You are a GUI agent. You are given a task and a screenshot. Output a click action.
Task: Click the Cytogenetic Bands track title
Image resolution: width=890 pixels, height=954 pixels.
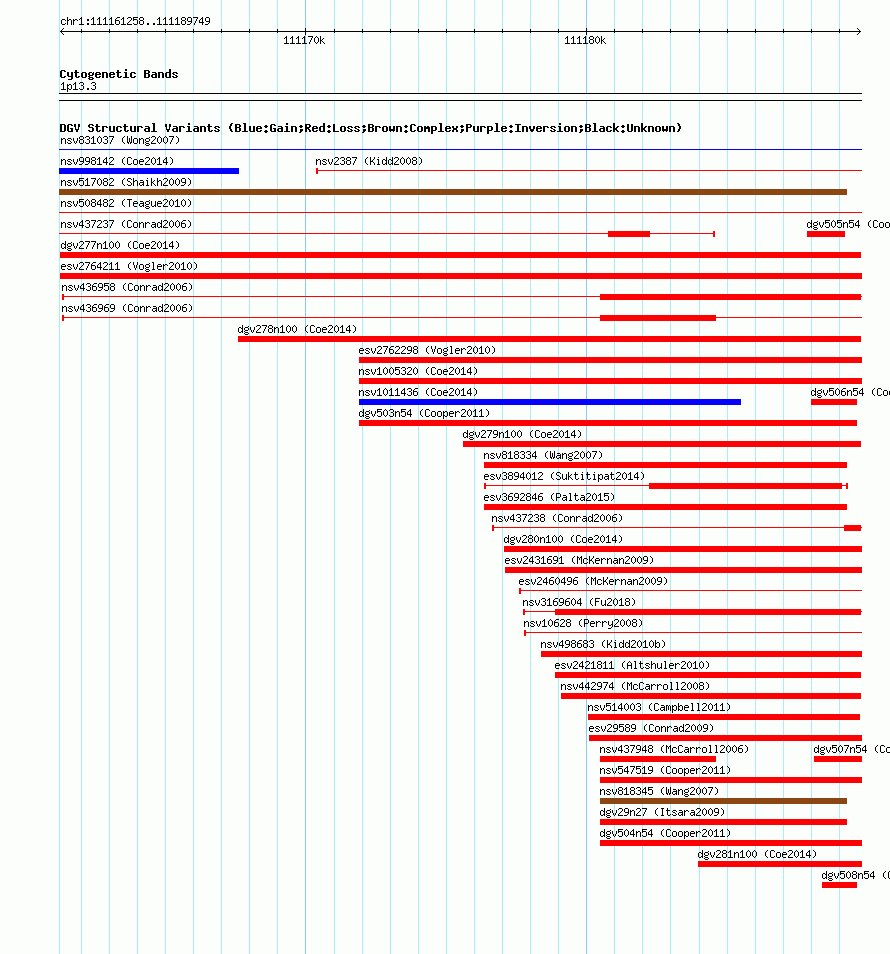(119, 74)
